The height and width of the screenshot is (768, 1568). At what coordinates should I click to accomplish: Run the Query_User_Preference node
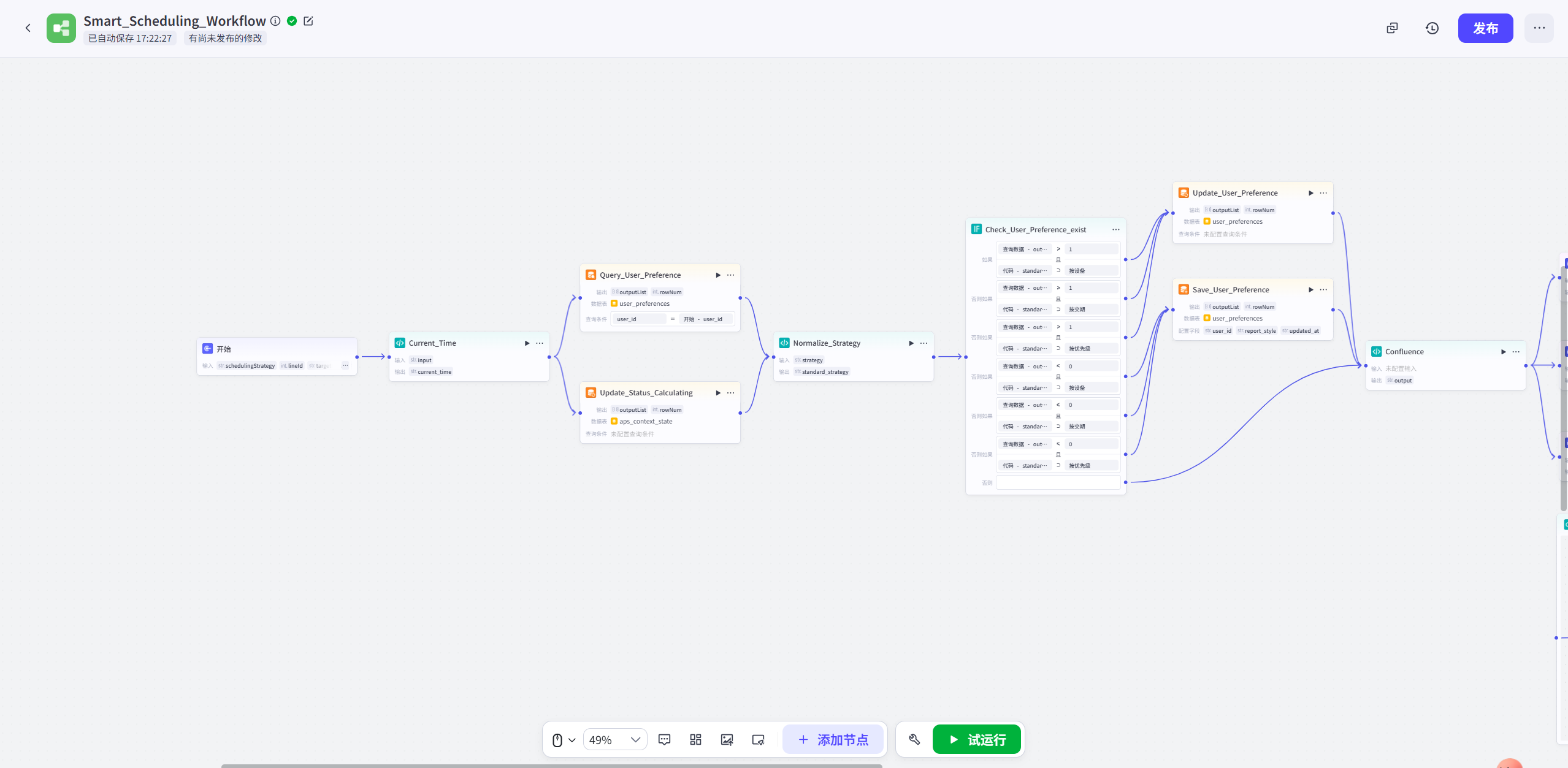tap(718, 275)
